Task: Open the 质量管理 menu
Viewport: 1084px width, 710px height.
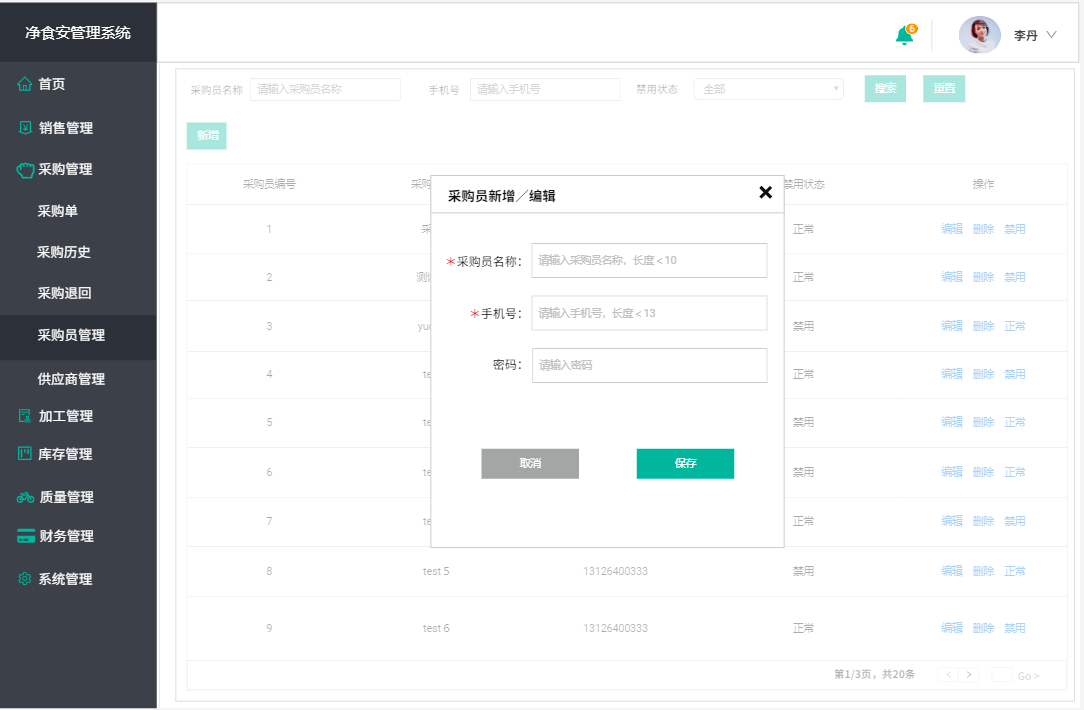Action: [x=66, y=497]
